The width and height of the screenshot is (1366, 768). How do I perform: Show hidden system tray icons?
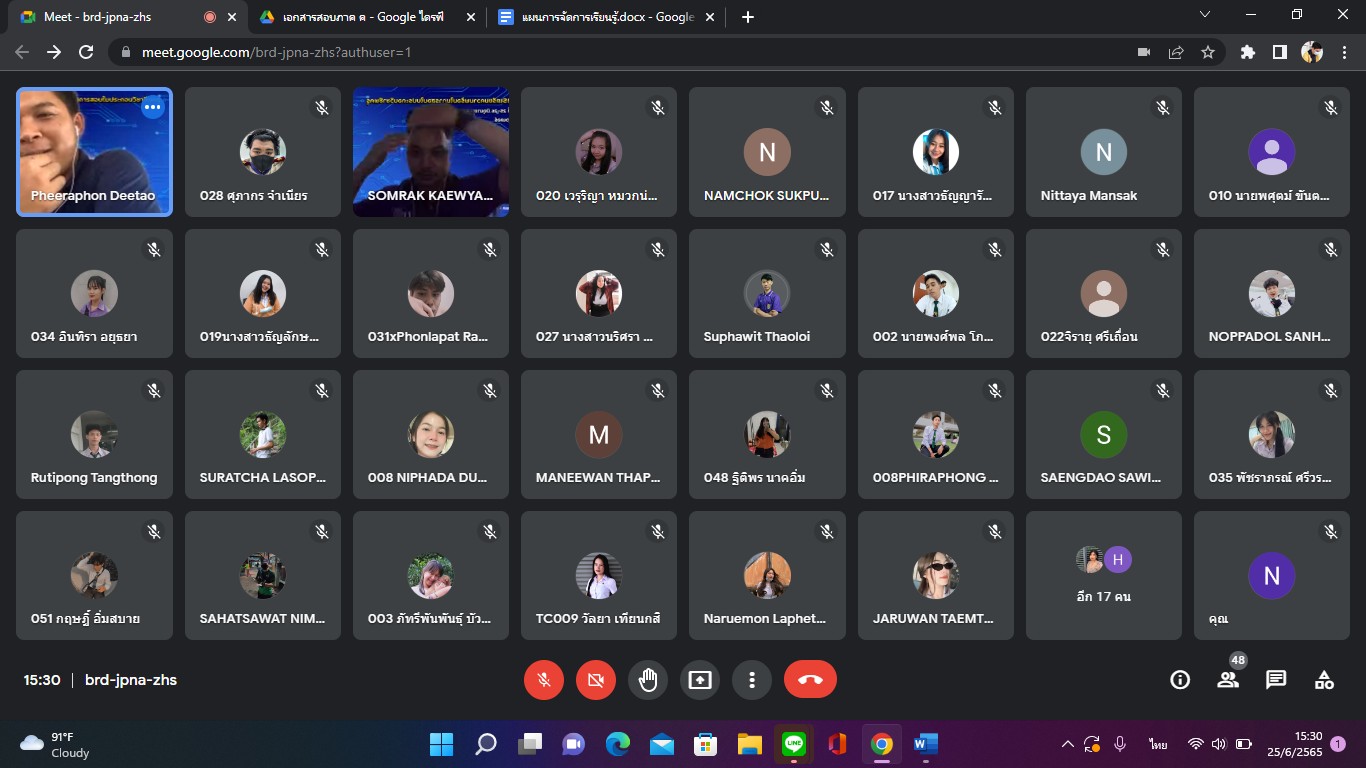[1067, 744]
